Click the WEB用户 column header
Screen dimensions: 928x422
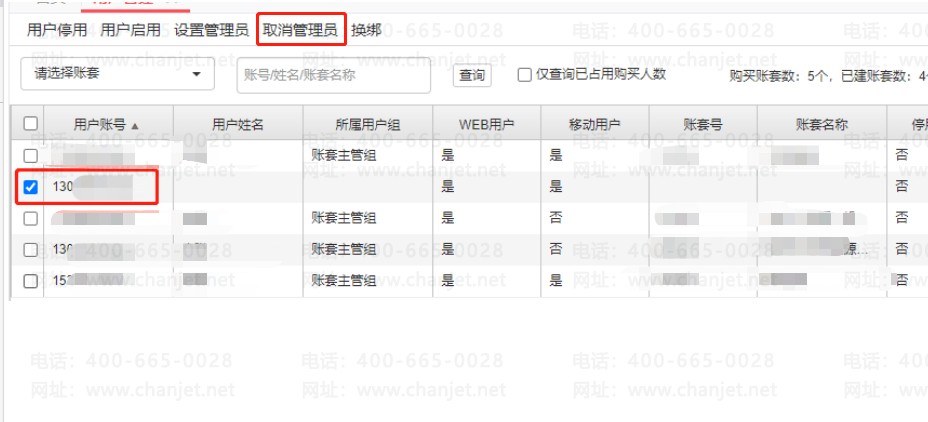(486, 125)
